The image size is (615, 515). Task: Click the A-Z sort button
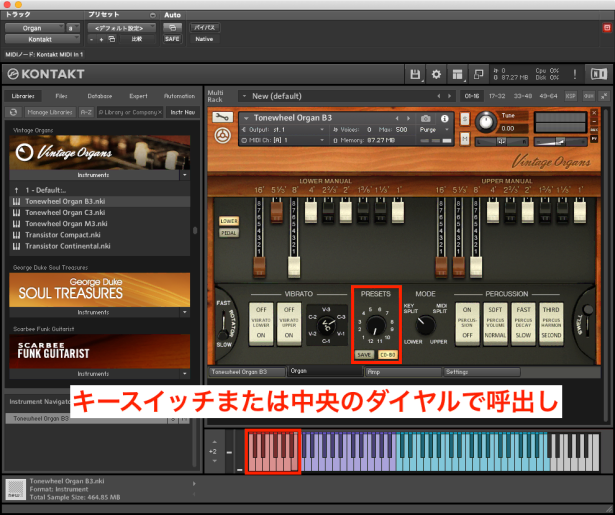(x=86, y=112)
